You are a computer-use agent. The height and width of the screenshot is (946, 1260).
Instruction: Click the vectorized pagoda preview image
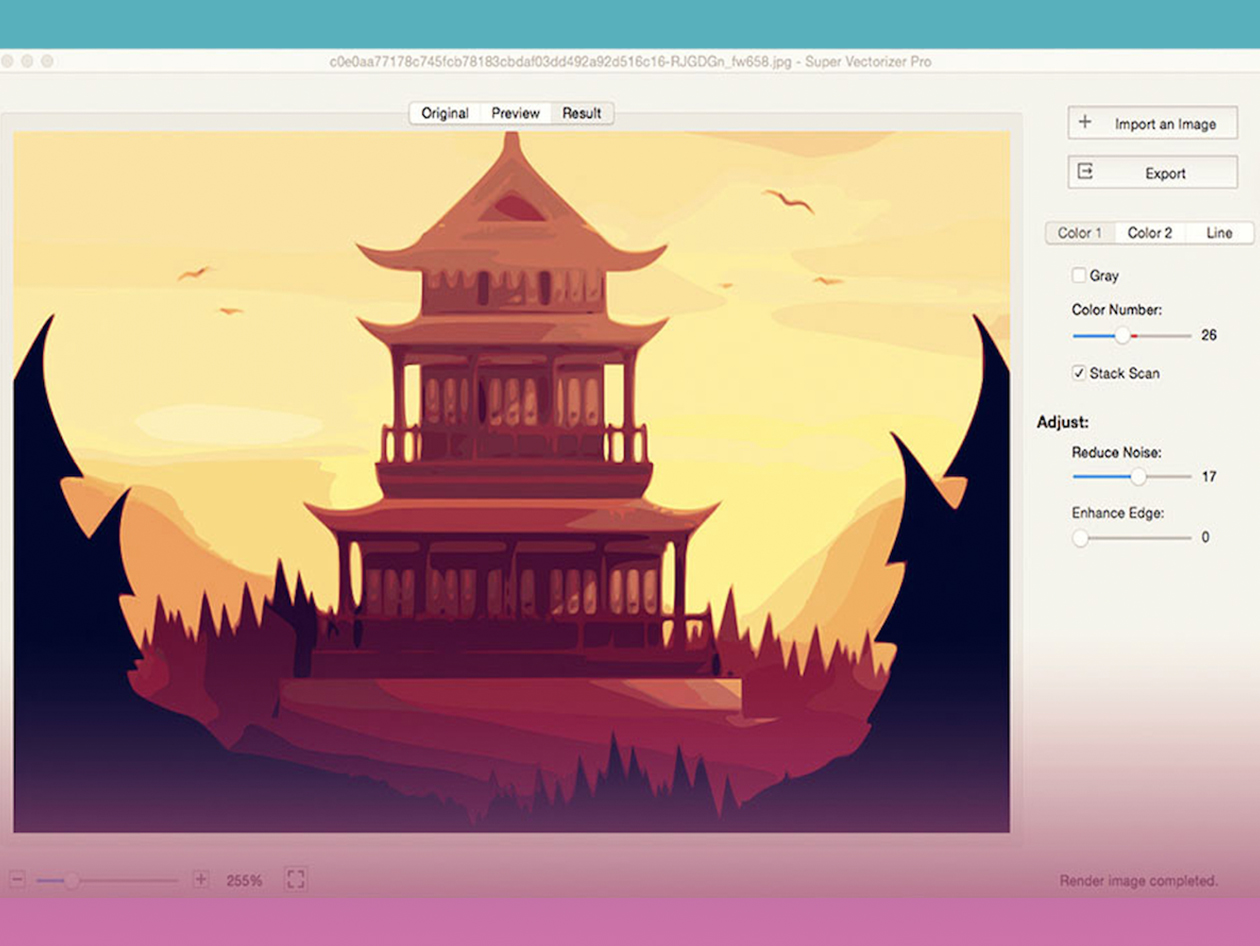click(510, 480)
